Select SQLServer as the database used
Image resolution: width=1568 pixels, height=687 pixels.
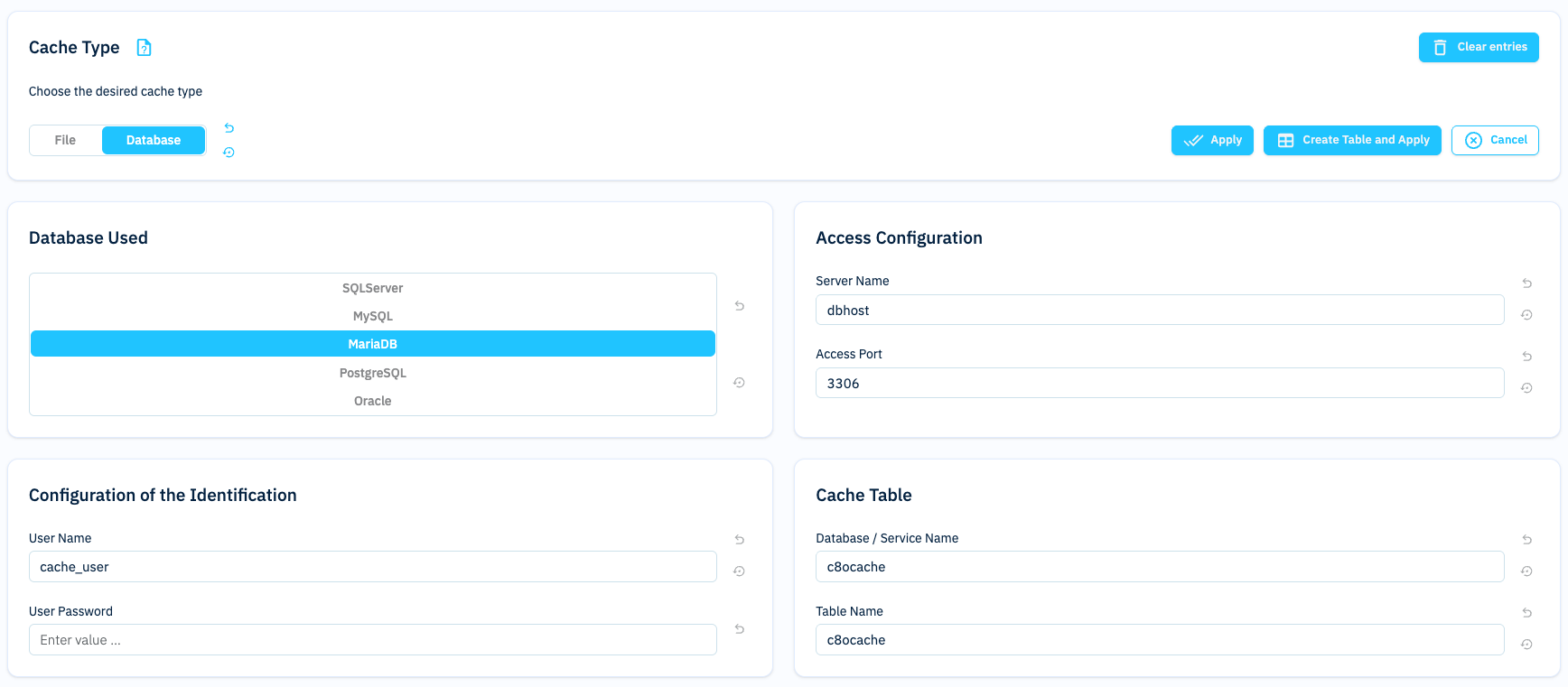coord(372,288)
